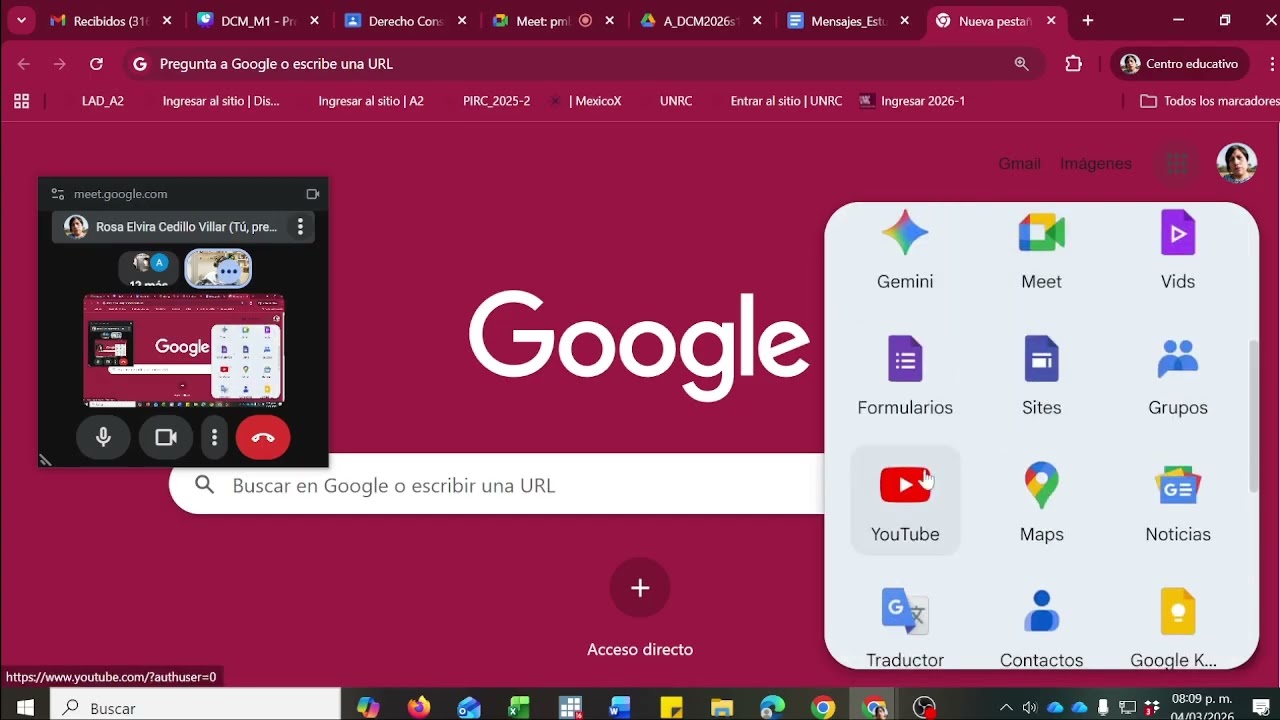1280x720 pixels.
Task: Open the LAD_A2 bookmark
Action: (103, 101)
